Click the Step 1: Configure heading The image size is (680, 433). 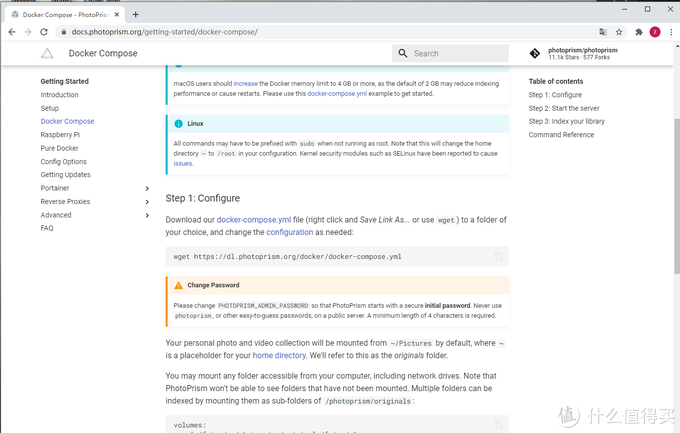pyautogui.click(x=203, y=198)
